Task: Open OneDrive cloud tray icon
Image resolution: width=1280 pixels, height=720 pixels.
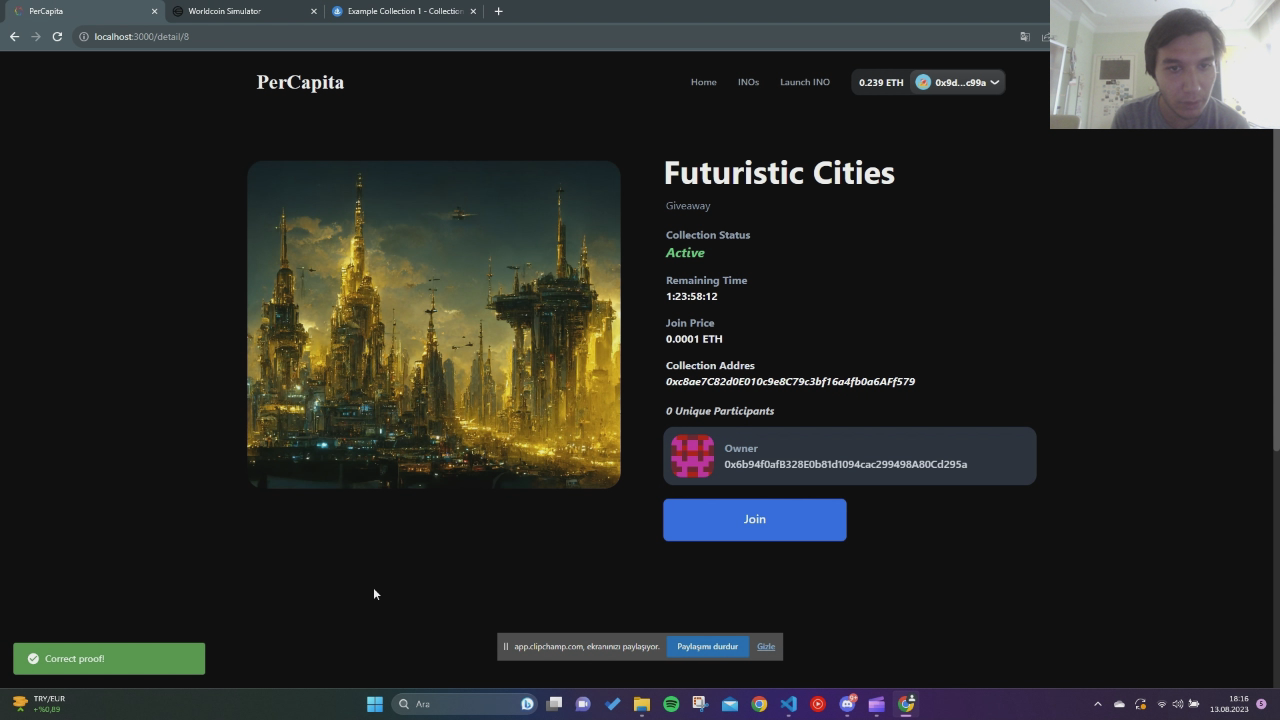Action: click(1119, 704)
